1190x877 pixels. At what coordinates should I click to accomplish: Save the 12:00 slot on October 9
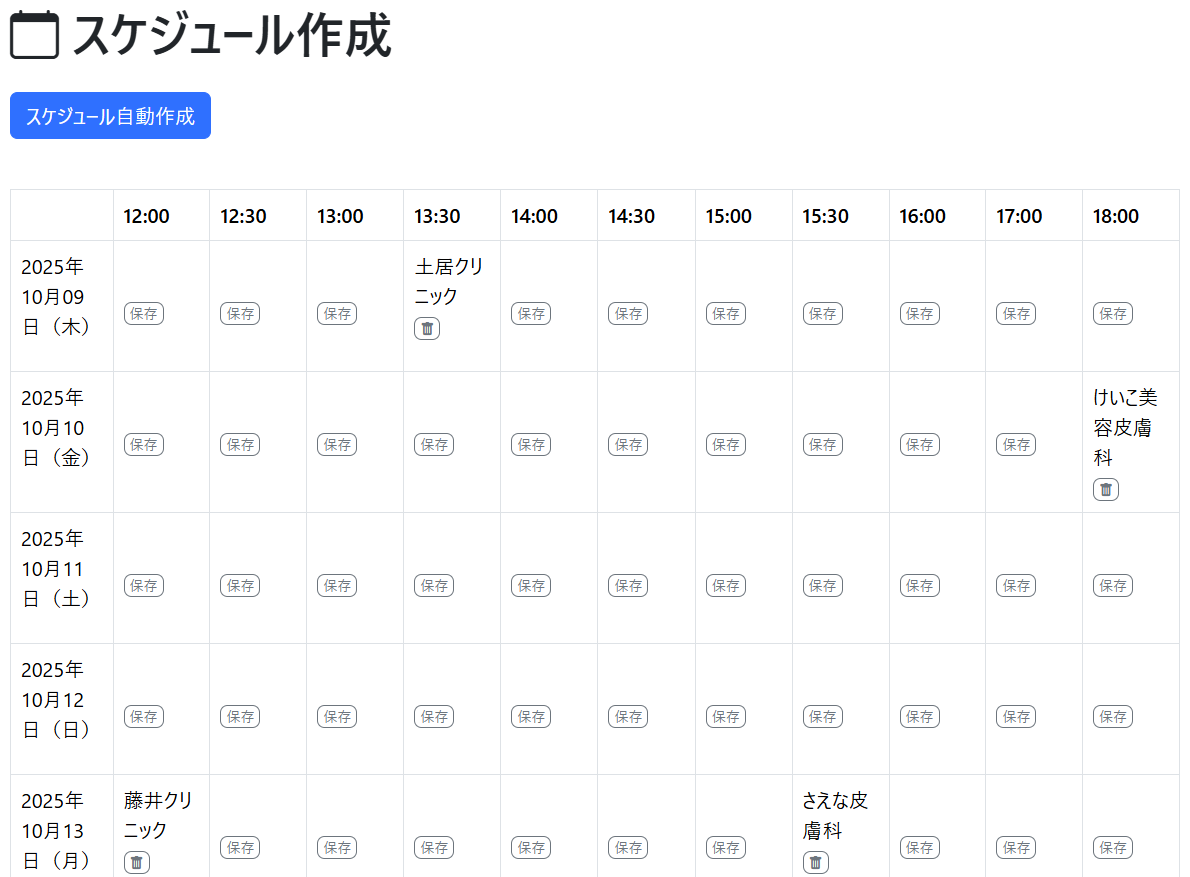pyautogui.click(x=143, y=313)
